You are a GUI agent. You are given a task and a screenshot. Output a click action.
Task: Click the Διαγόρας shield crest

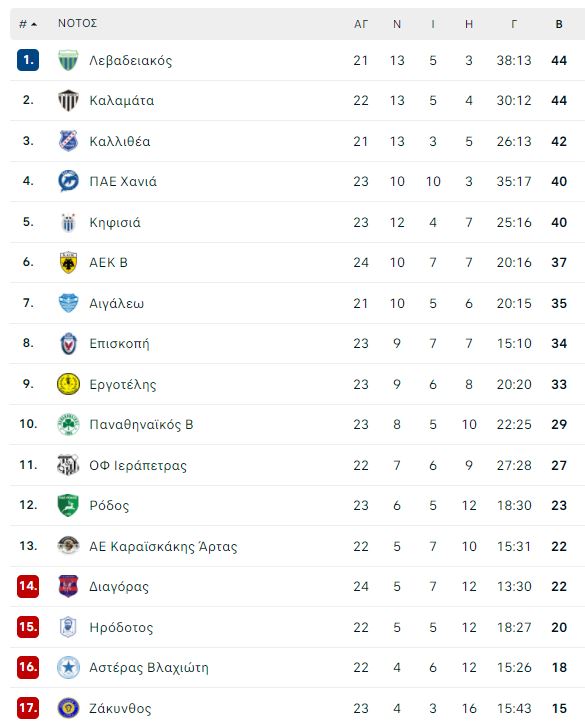tap(68, 587)
